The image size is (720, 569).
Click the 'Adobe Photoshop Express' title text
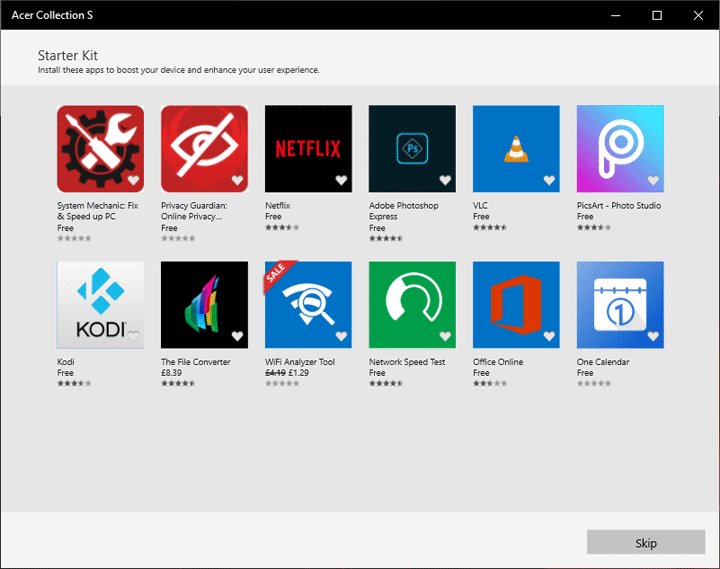pyautogui.click(x=404, y=211)
